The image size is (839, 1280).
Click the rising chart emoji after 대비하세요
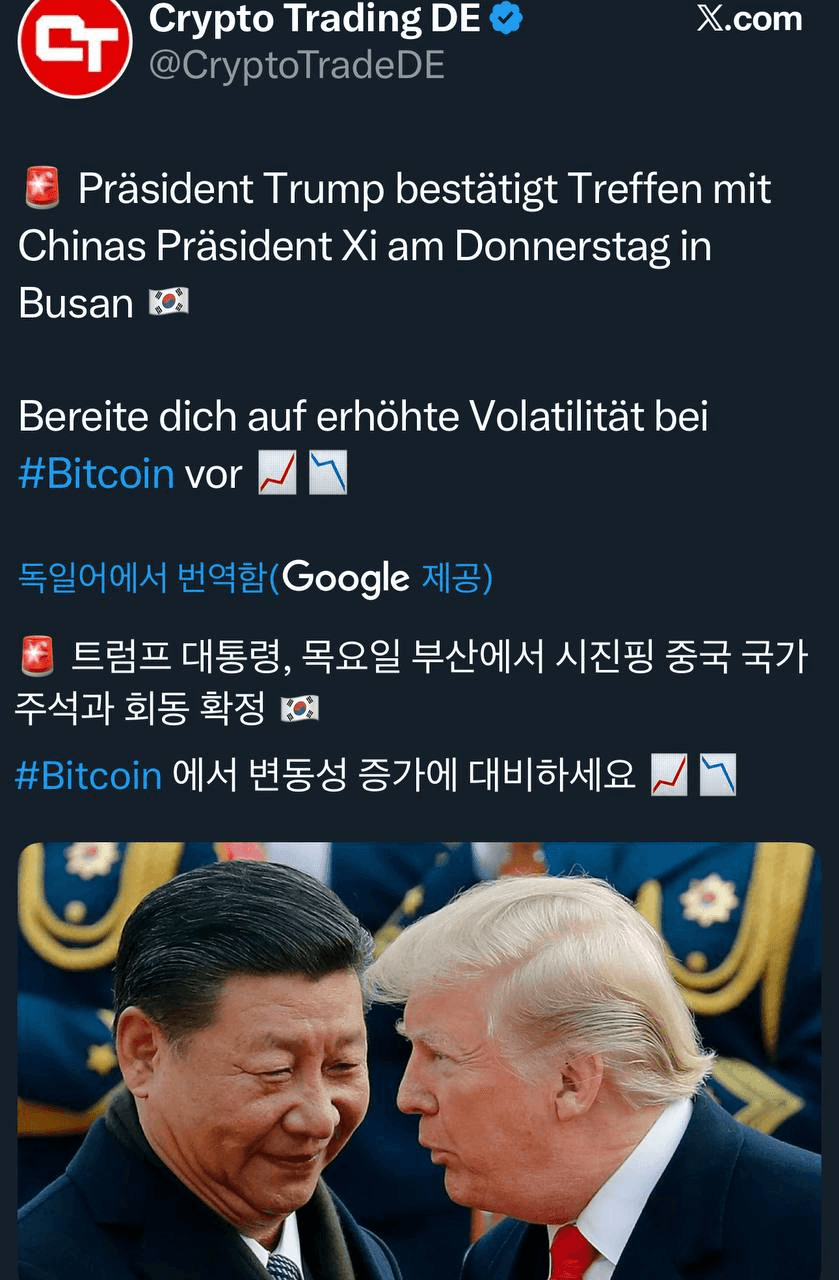668,775
